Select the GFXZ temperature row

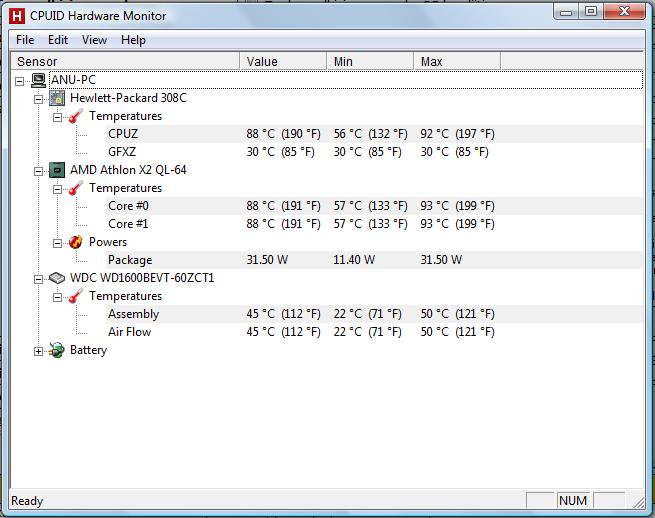pyautogui.click(x=374, y=152)
